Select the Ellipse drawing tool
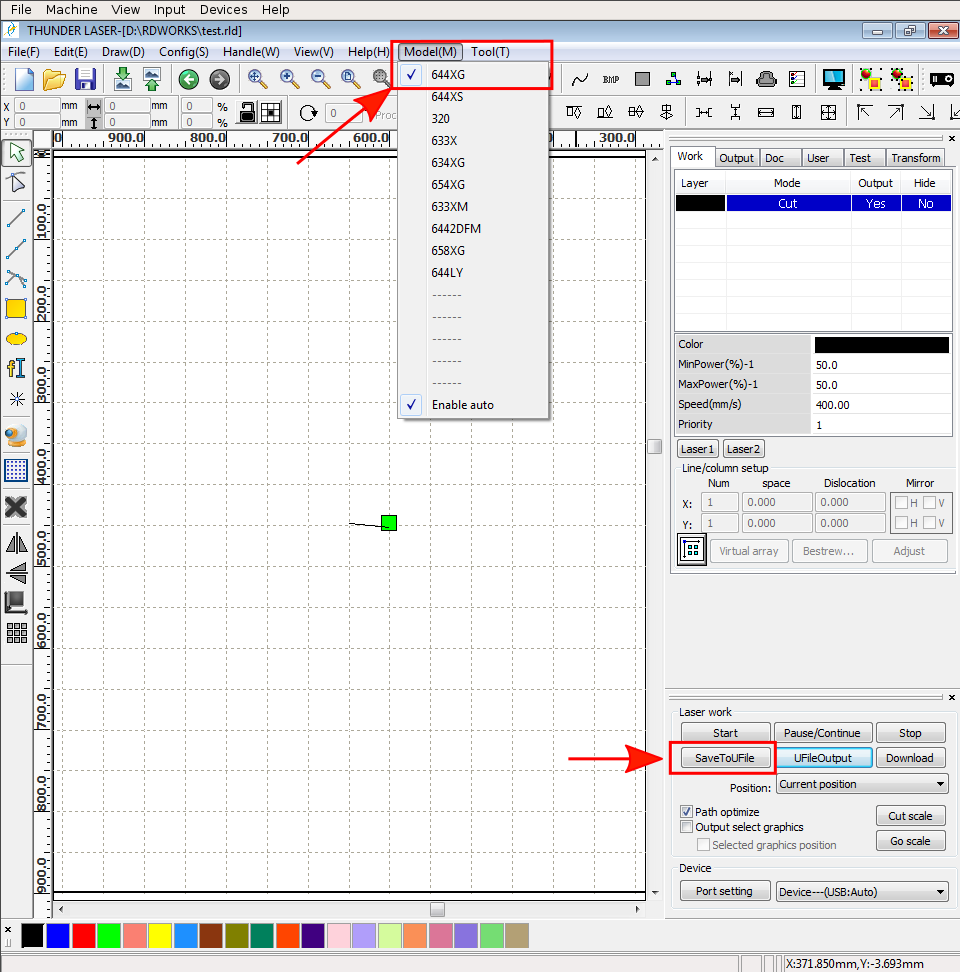The height and width of the screenshot is (972, 960). (16, 338)
